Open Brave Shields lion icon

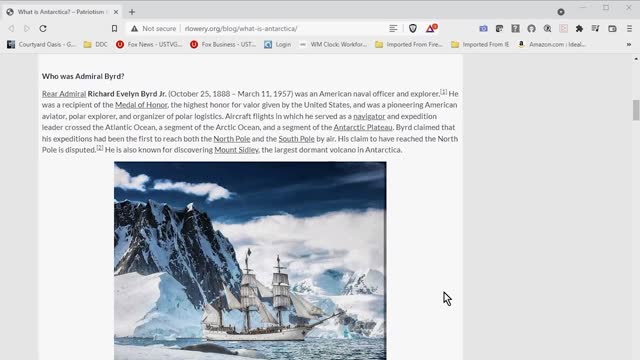[x=413, y=29]
